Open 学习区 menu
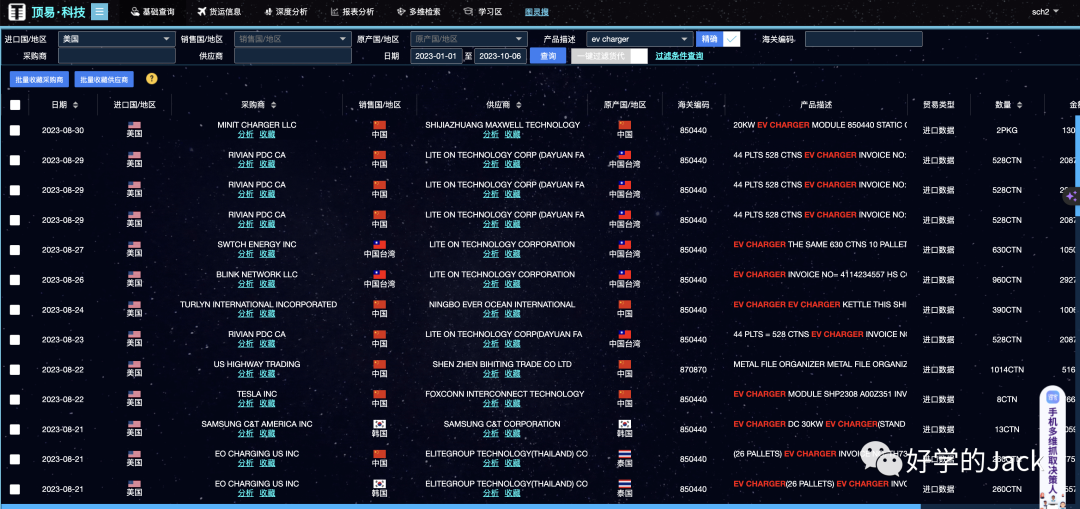Viewport: 1080px width, 509px height. coord(483,12)
